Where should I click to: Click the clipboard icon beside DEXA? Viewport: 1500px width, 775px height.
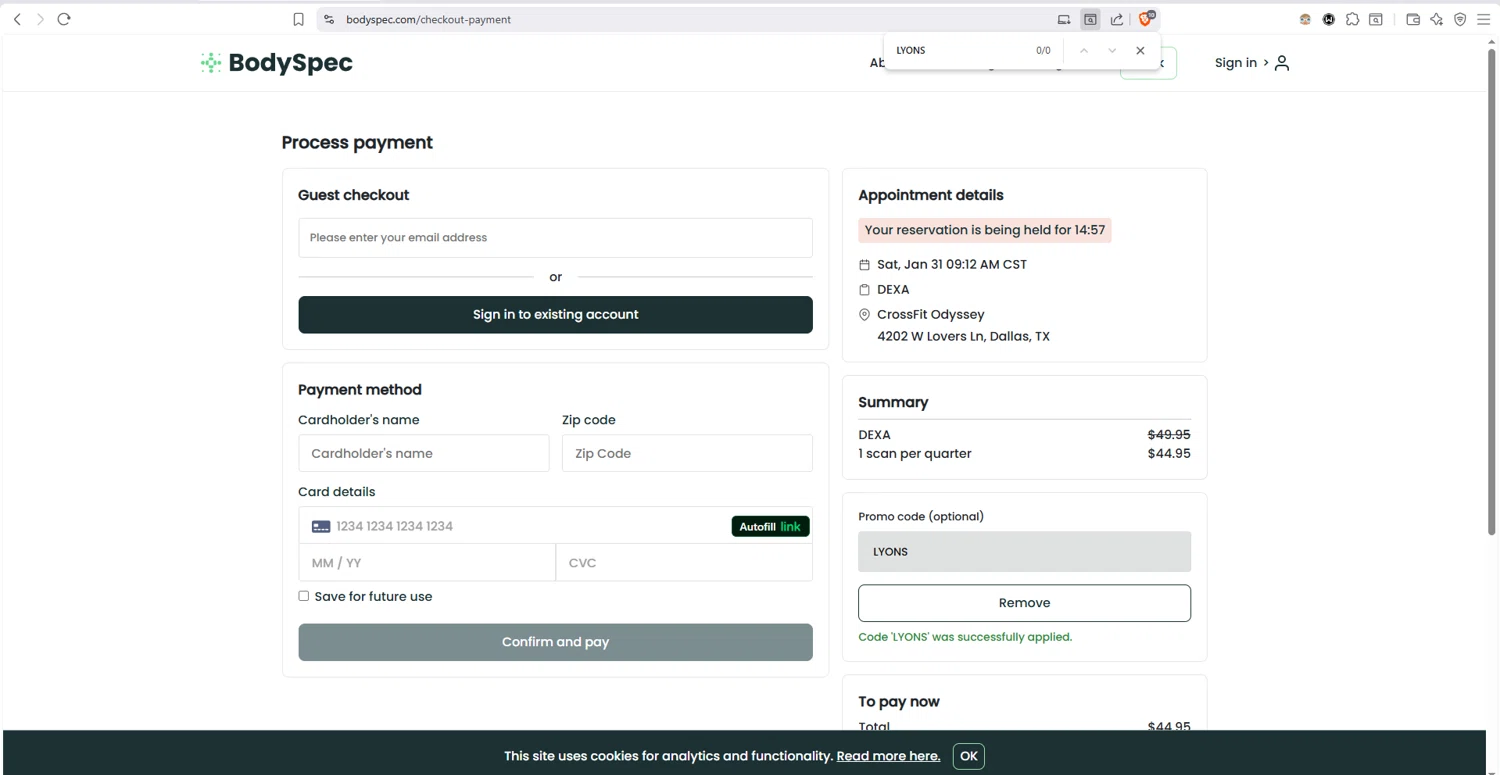(x=865, y=290)
